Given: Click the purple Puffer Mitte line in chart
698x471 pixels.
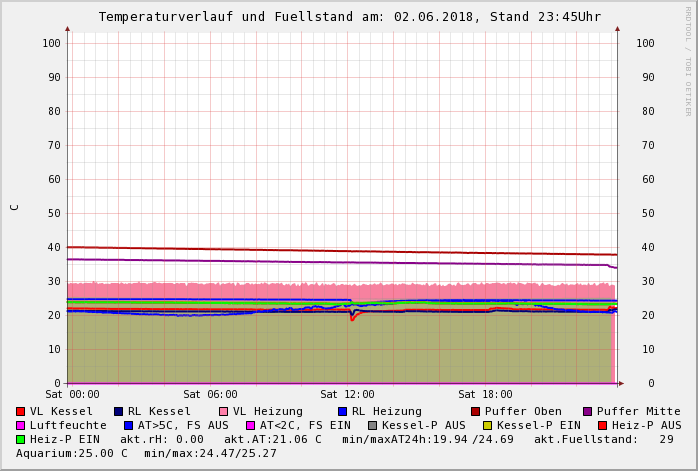Looking at the screenshot, I should pyautogui.click(x=342, y=263).
